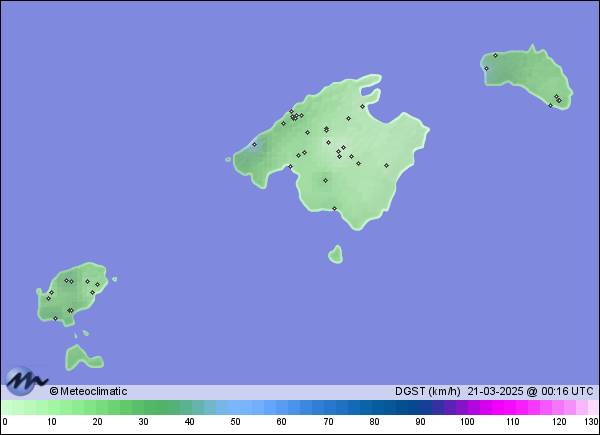Select the southernmost station marker on Mallorca
Image resolution: width=600 pixels, height=435 pixels.
335,208
